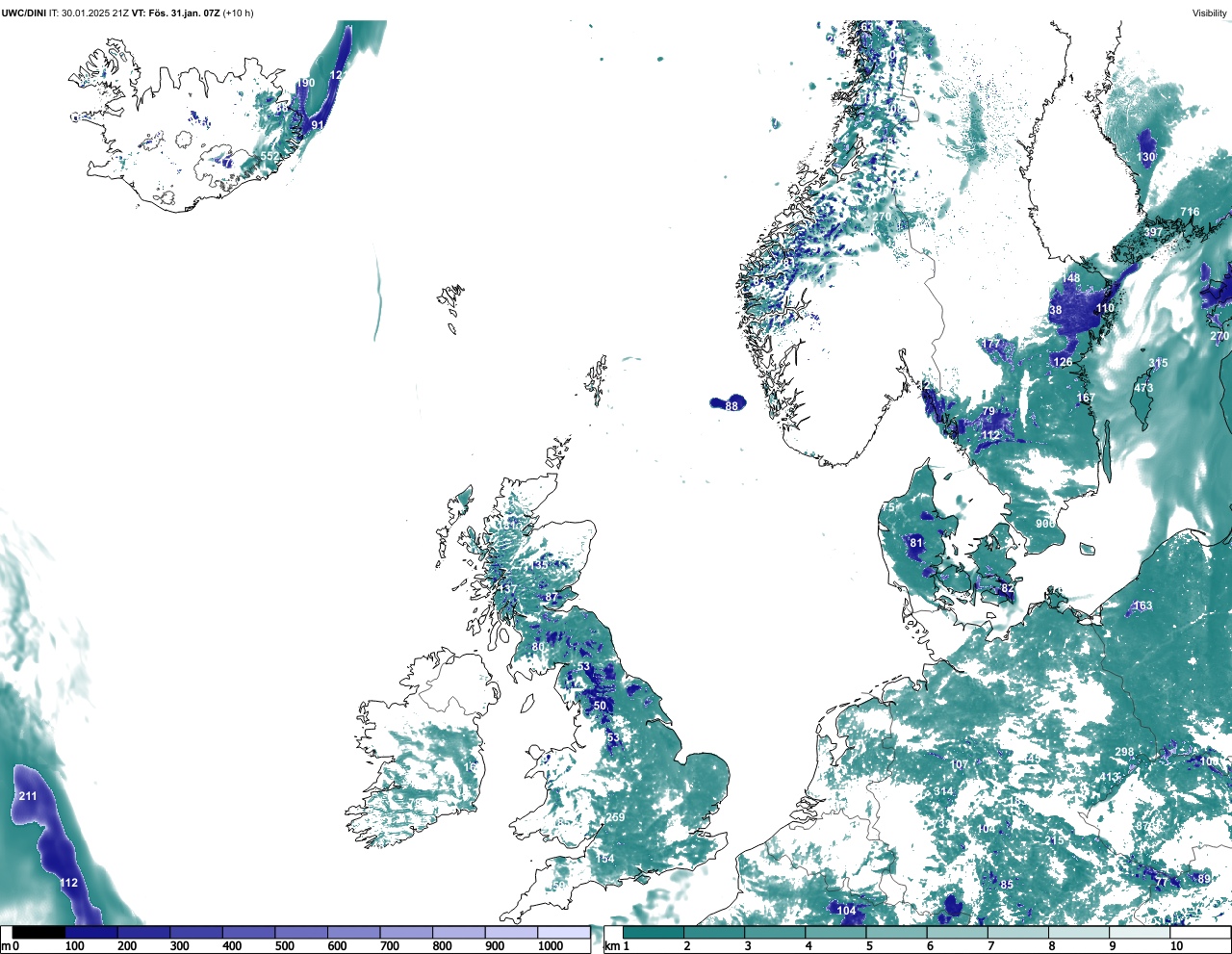Click the '177' value in central Sweden
1232x954 pixels.
(x=990, y=344)
